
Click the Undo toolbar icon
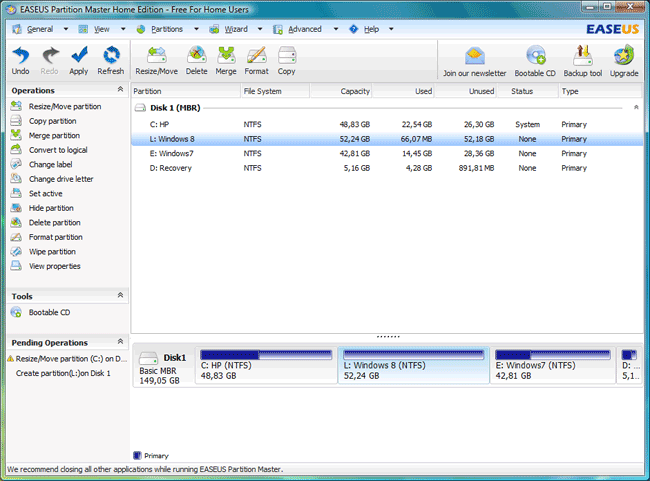point(20,59)
